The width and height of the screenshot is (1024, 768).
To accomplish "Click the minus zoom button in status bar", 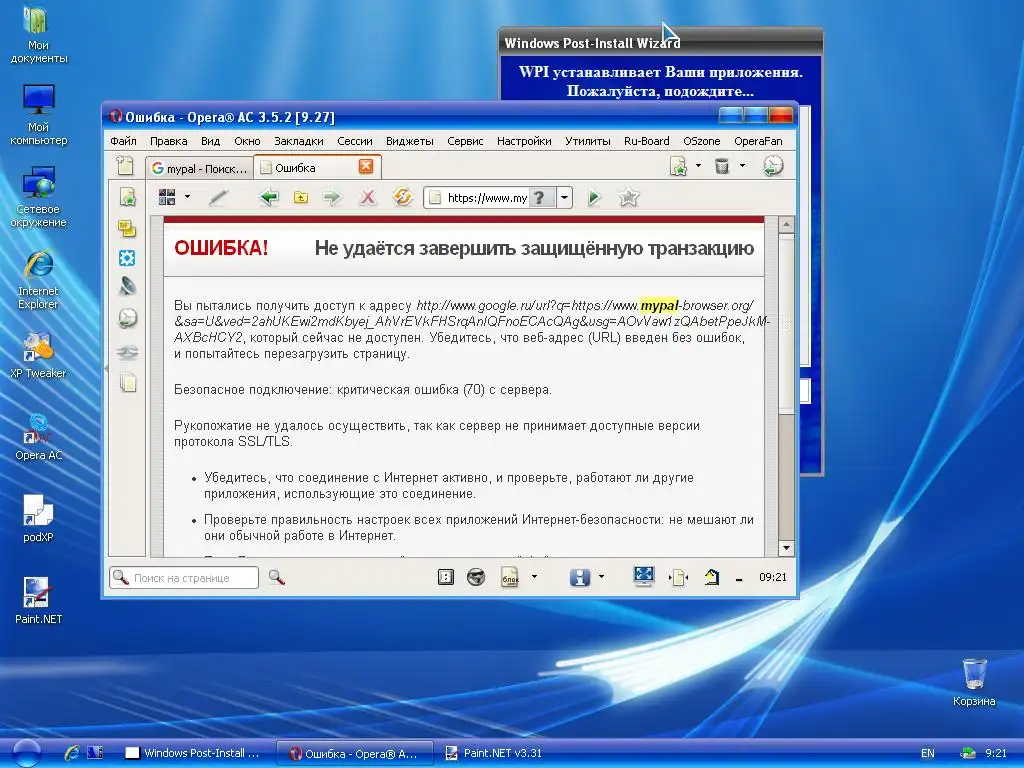I will (x=739, y=579).
